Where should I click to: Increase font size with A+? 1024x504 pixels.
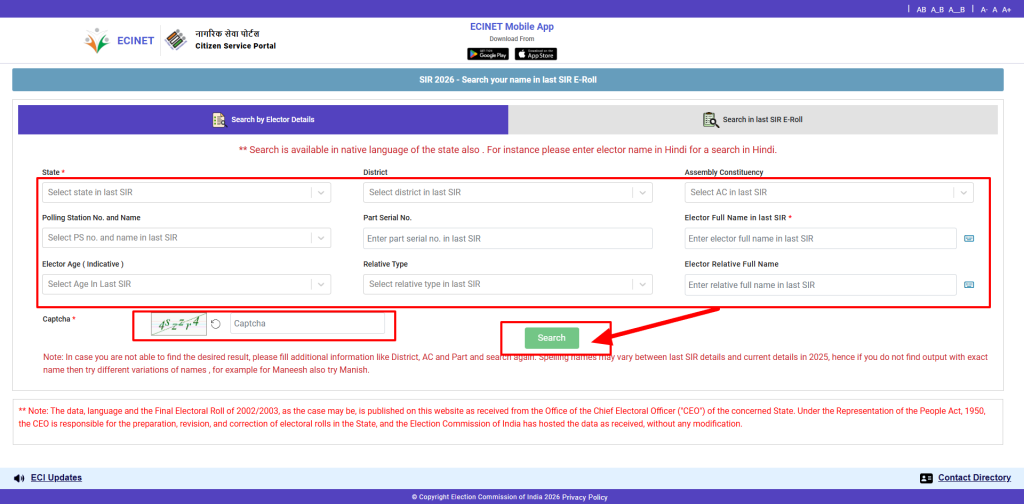pyautogui.click(x=1006, y=10)
